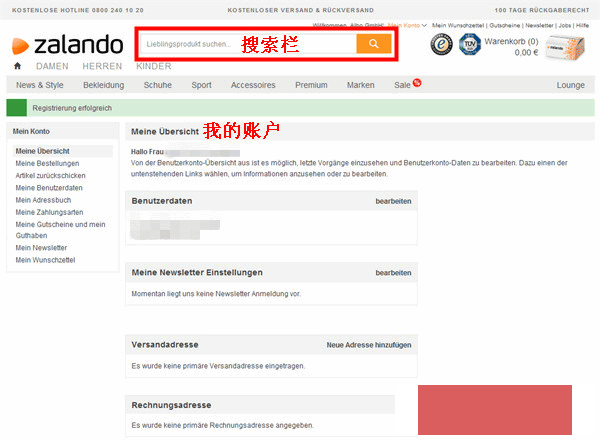Screen dimensions: 600x440
Task: Click Neue Adresse hinzufügen
Action: coord(369,345)
